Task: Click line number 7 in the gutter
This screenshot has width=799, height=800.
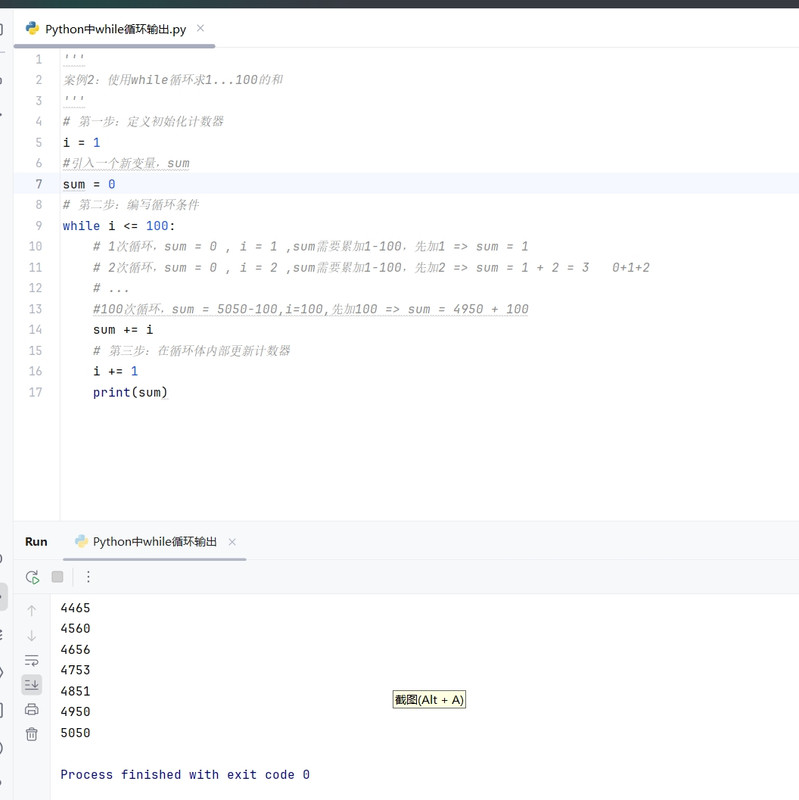Action: pos(39,184)
